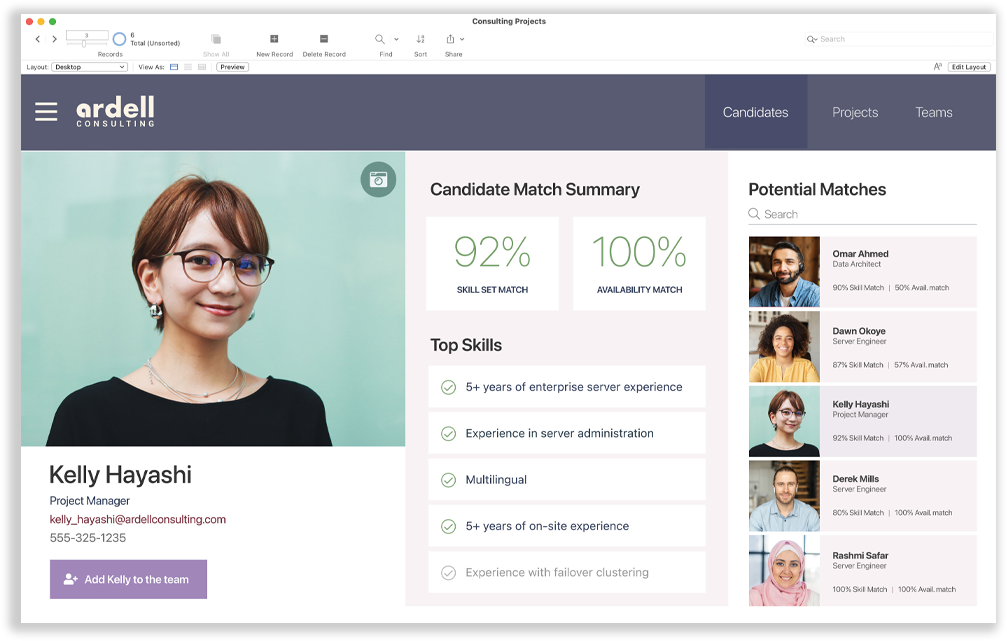Toggle the Multilingual skill checkmark
This screenshot has height=641, width=1007.
(x=447, y=479)
